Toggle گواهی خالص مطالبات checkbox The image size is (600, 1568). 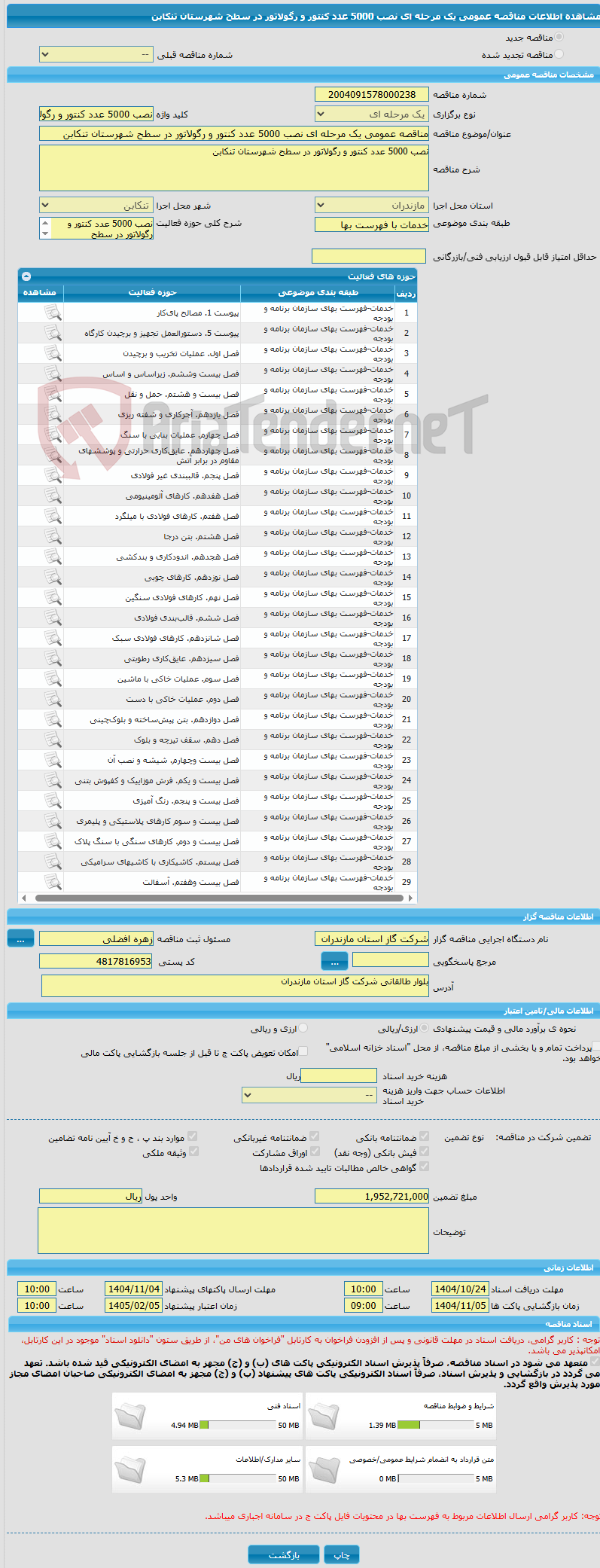(x=424, y=1167)
